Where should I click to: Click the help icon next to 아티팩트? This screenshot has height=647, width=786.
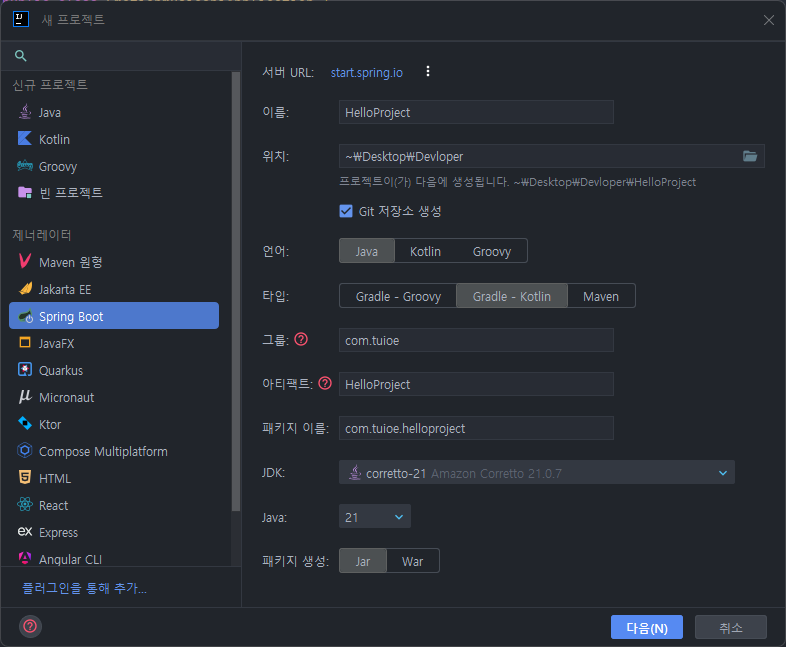click(325, 384)
